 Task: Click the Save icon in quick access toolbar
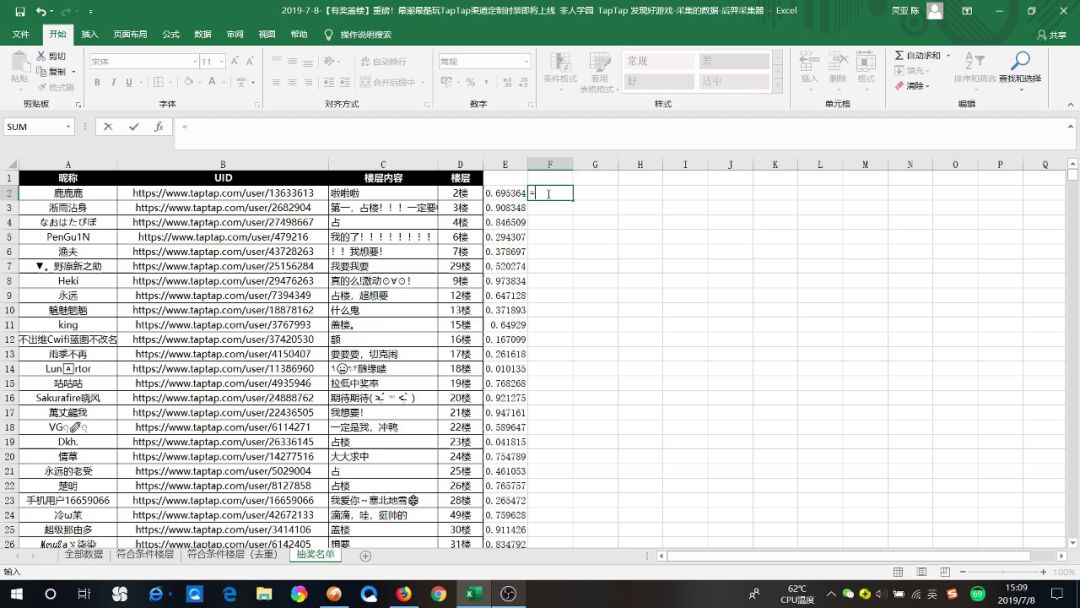pyautogui.click(x=20, y=11)
